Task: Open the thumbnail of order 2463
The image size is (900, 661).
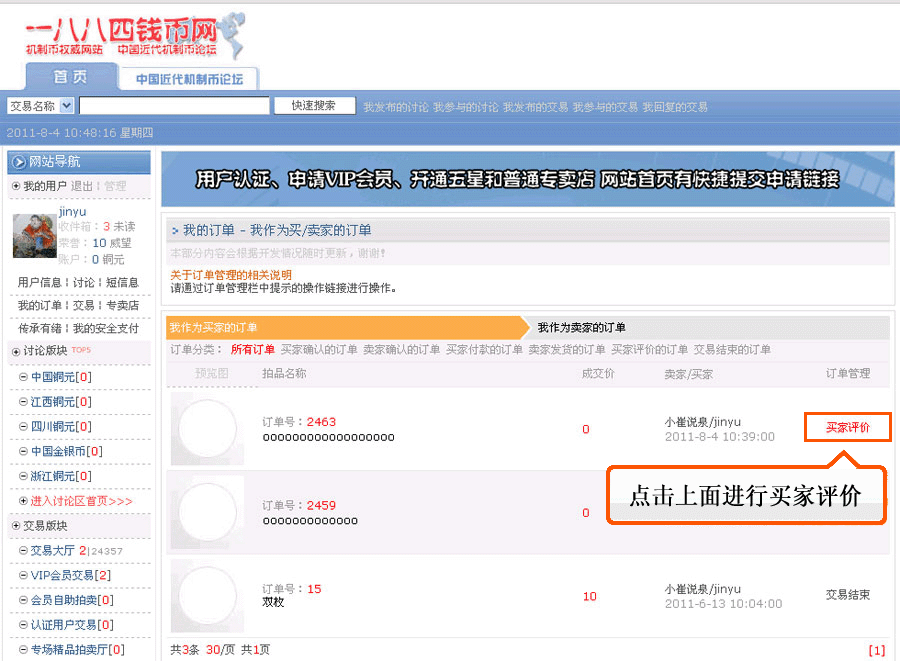Action: click(206, 429)
